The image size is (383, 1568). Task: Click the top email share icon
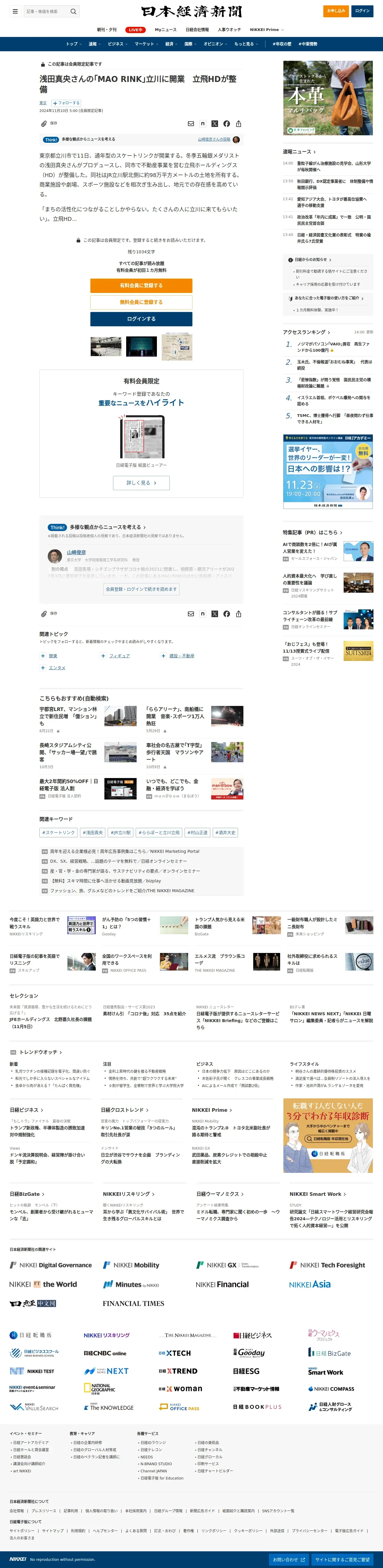(x=191, y=124)
